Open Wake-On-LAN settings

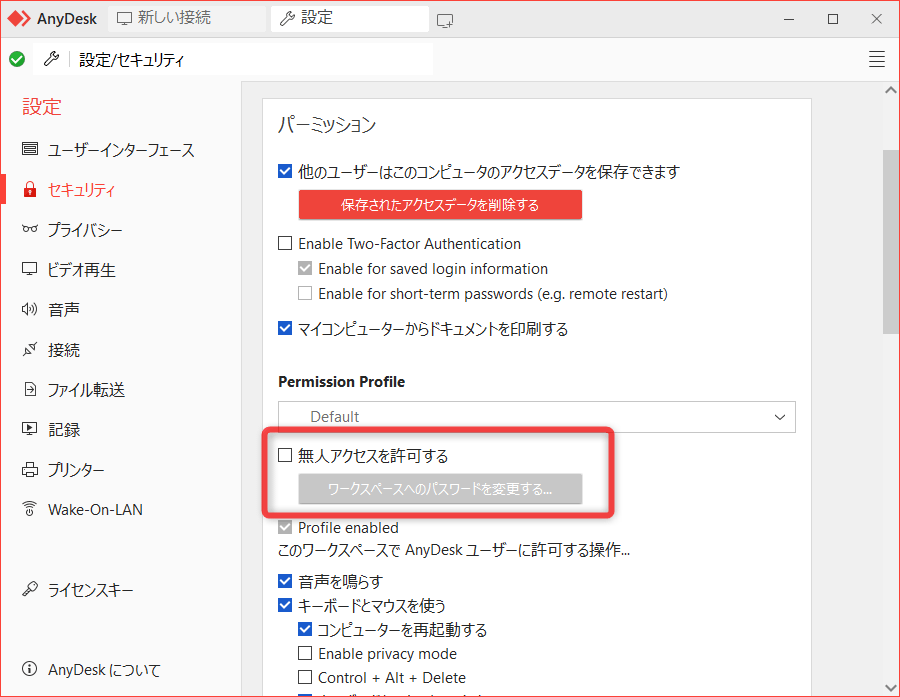point(95,509)
